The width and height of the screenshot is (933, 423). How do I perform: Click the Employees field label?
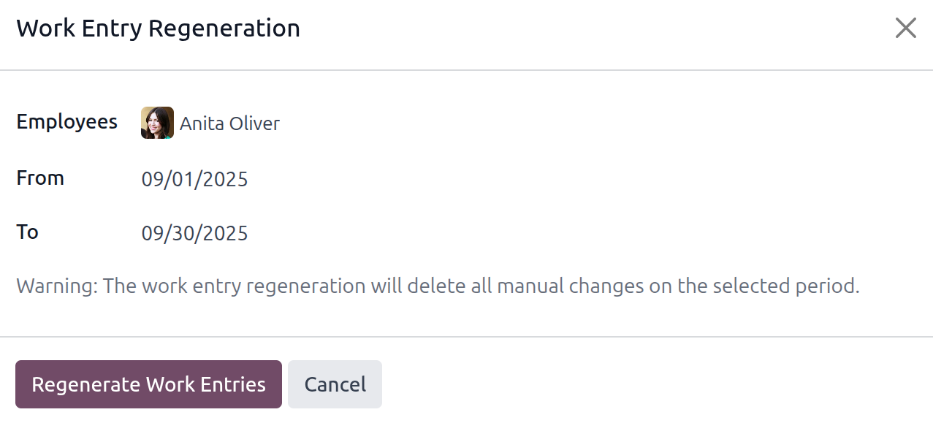click(x=67, y=122)
